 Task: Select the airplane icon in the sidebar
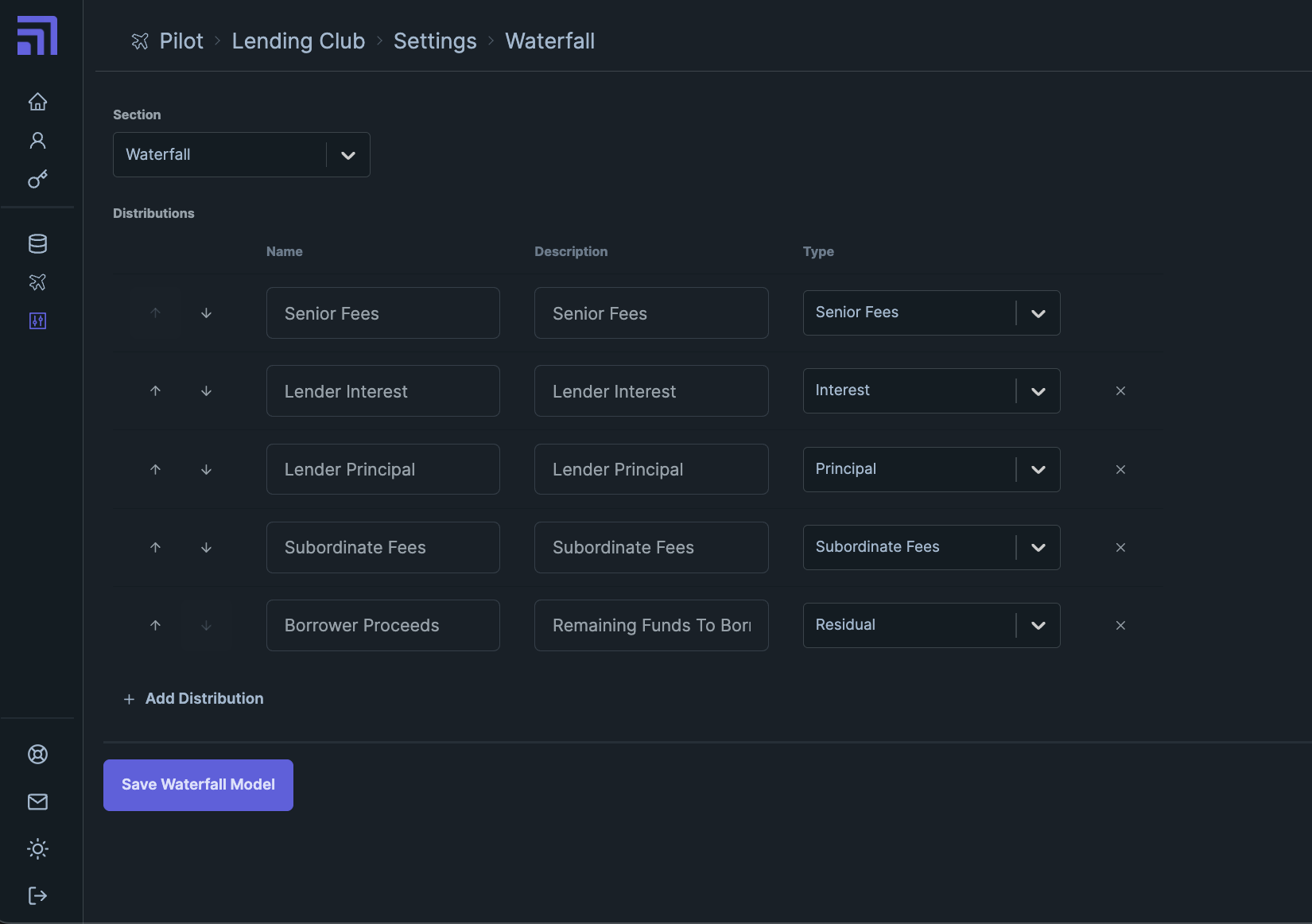(x=37, y=282)
